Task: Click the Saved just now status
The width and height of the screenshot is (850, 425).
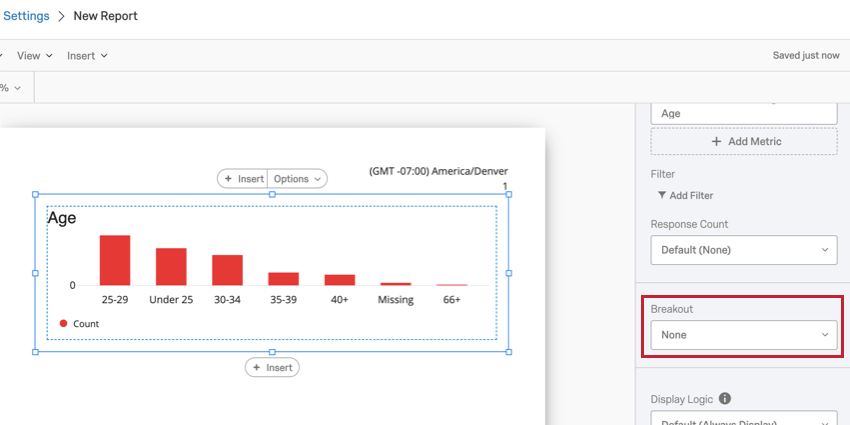Action: point(806,55)
